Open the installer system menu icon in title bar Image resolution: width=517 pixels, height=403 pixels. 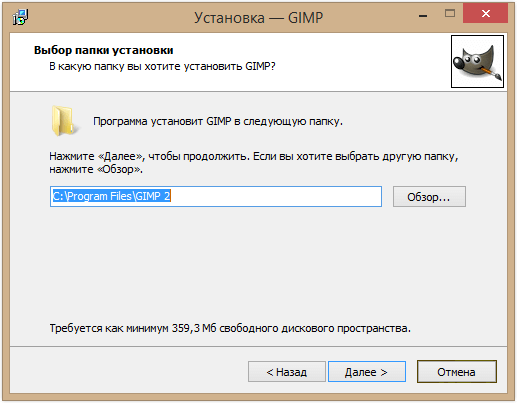click(x=20, y=17)
